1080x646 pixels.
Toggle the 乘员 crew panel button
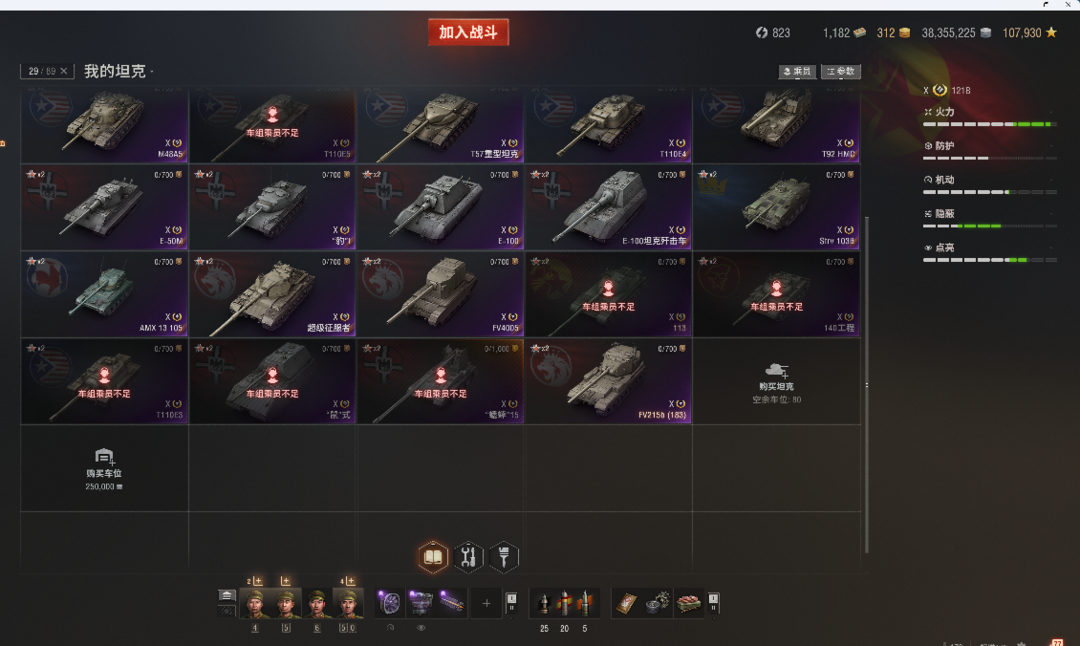click(798, 72)
